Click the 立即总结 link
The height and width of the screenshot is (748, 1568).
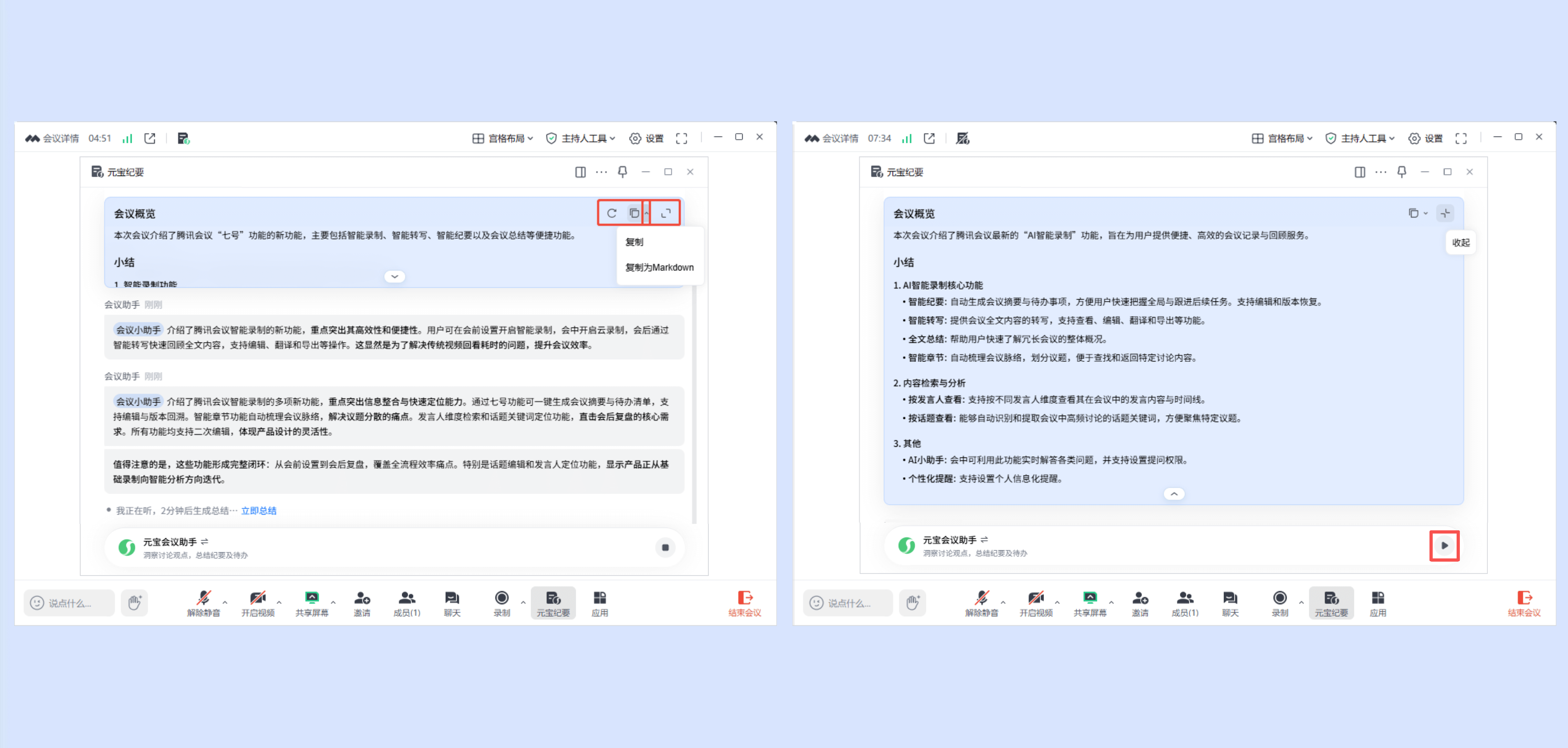point(259,511)
